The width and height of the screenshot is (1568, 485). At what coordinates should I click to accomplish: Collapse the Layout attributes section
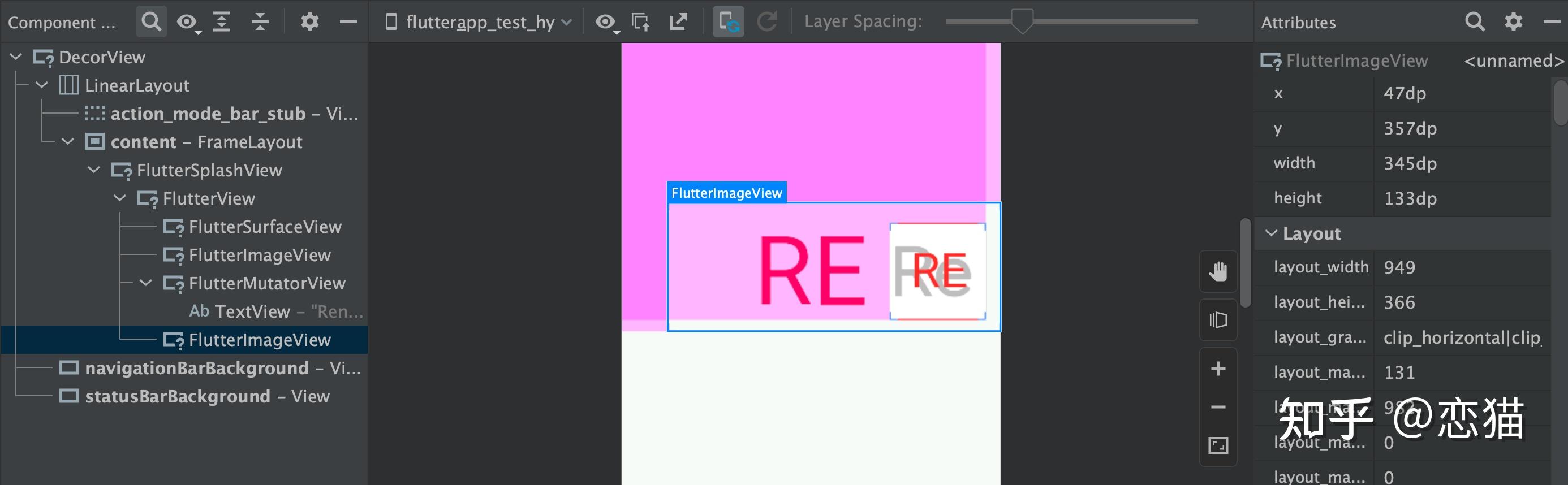point(1271,233)
